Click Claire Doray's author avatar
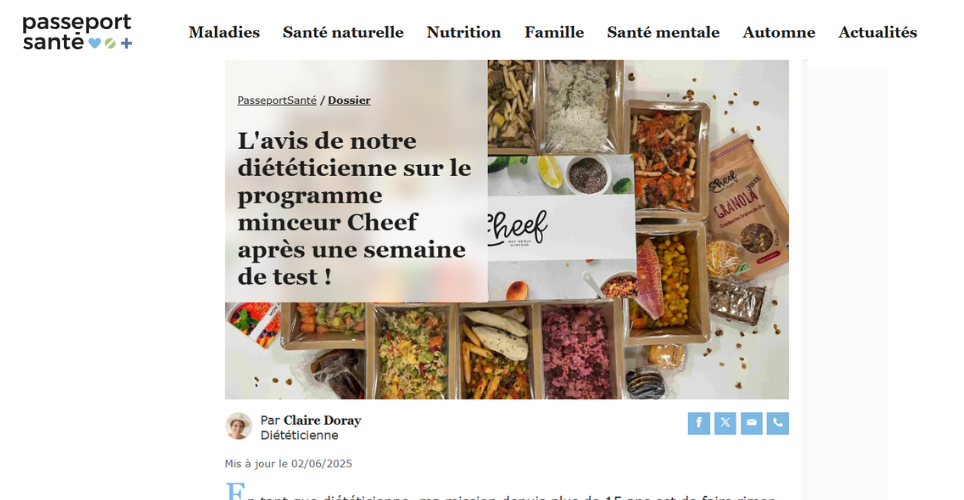 pyautogui.click(x=239, y=426)
